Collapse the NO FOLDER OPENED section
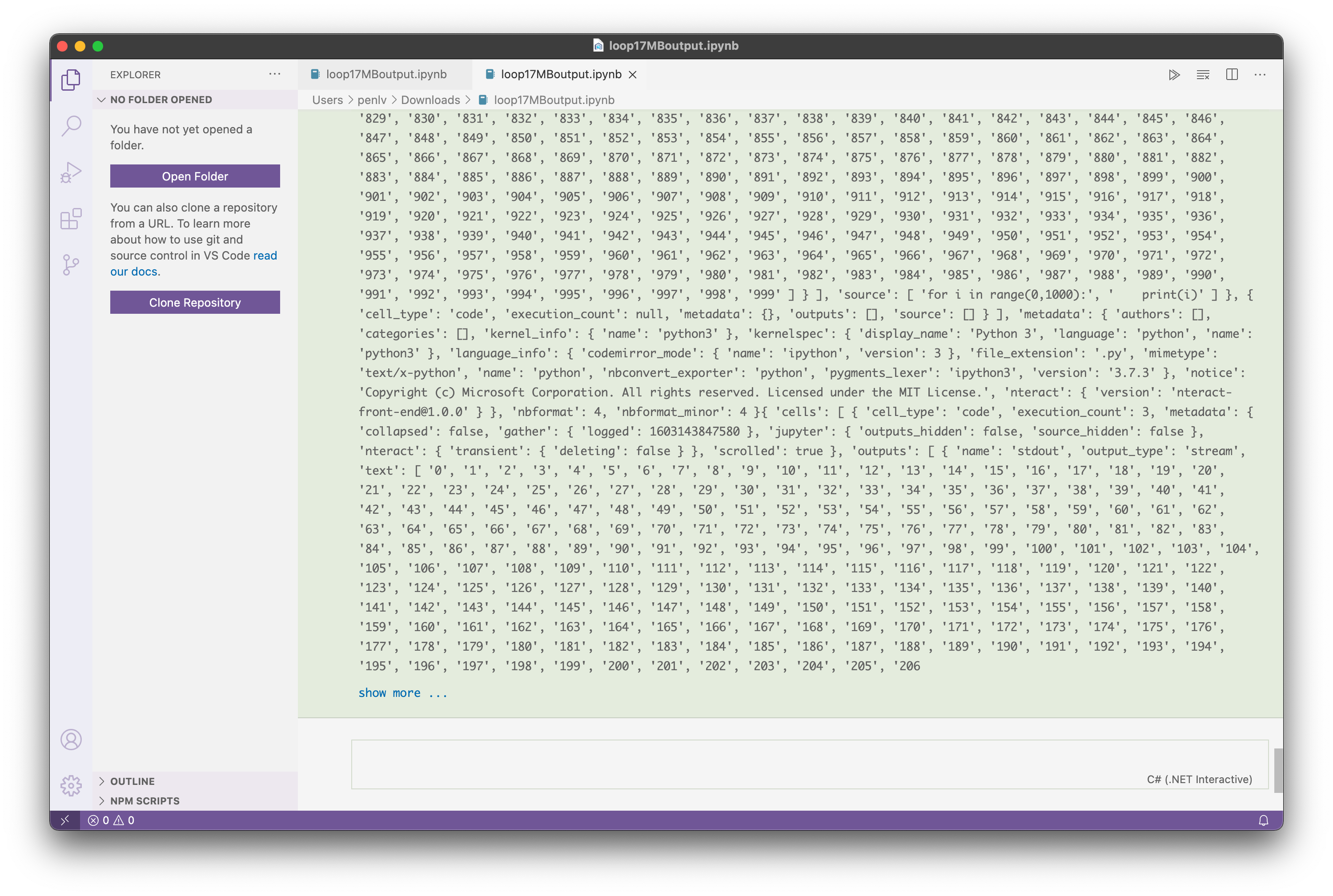Viewport: 1333px width, 896px height. pos(102,100)
